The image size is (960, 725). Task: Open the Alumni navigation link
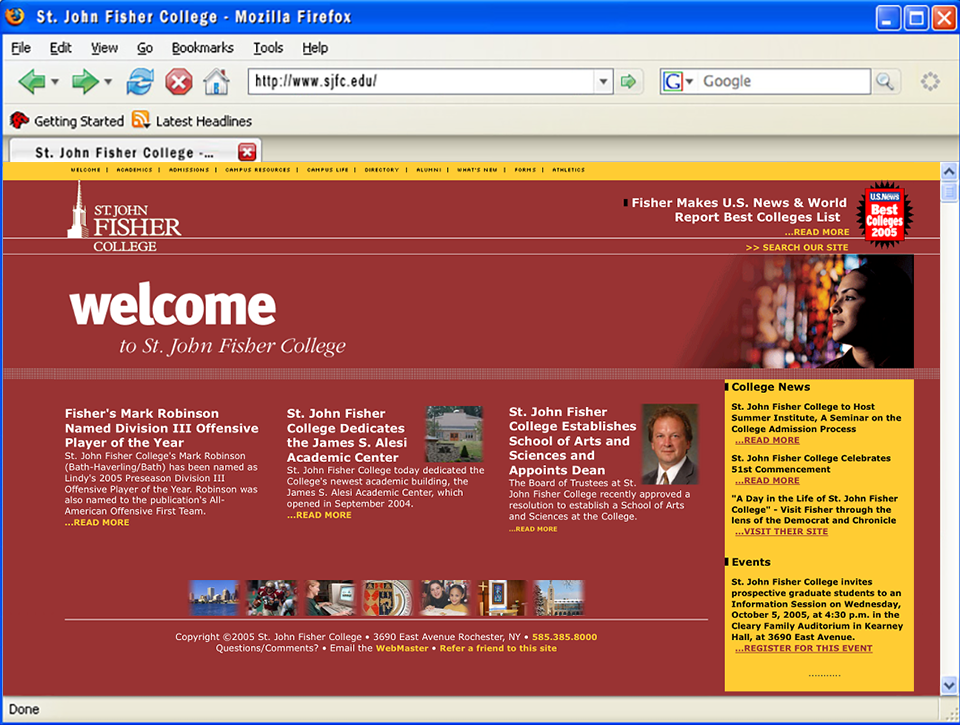(429, 170)
